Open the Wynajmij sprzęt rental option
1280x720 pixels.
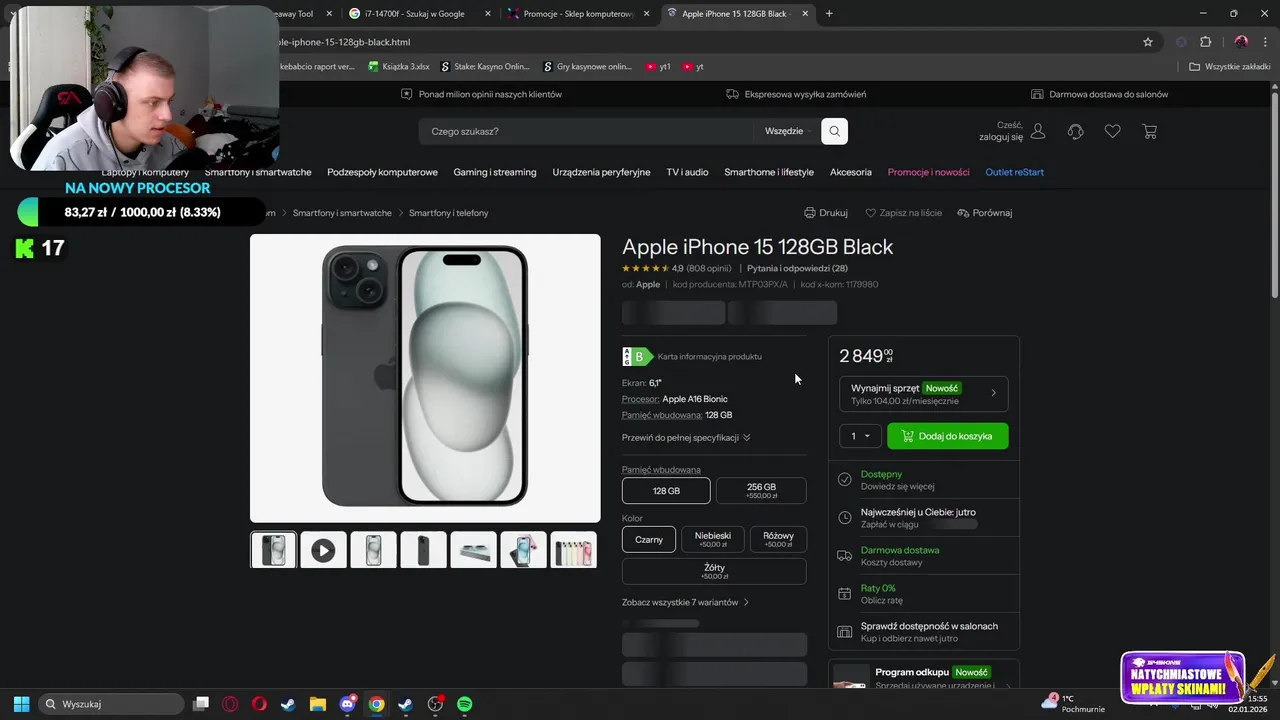tap(923, 394)
